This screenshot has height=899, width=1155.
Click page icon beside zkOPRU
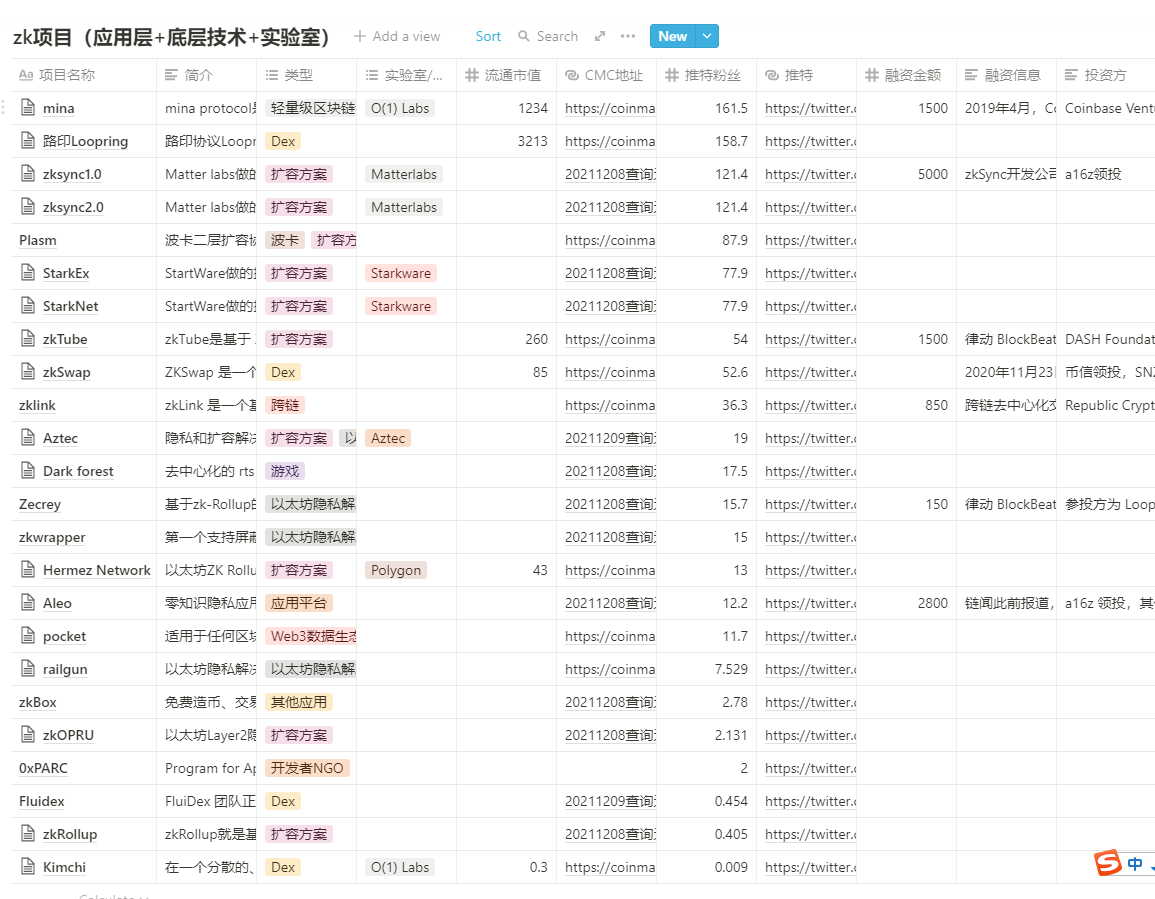(x=28, y=735)
